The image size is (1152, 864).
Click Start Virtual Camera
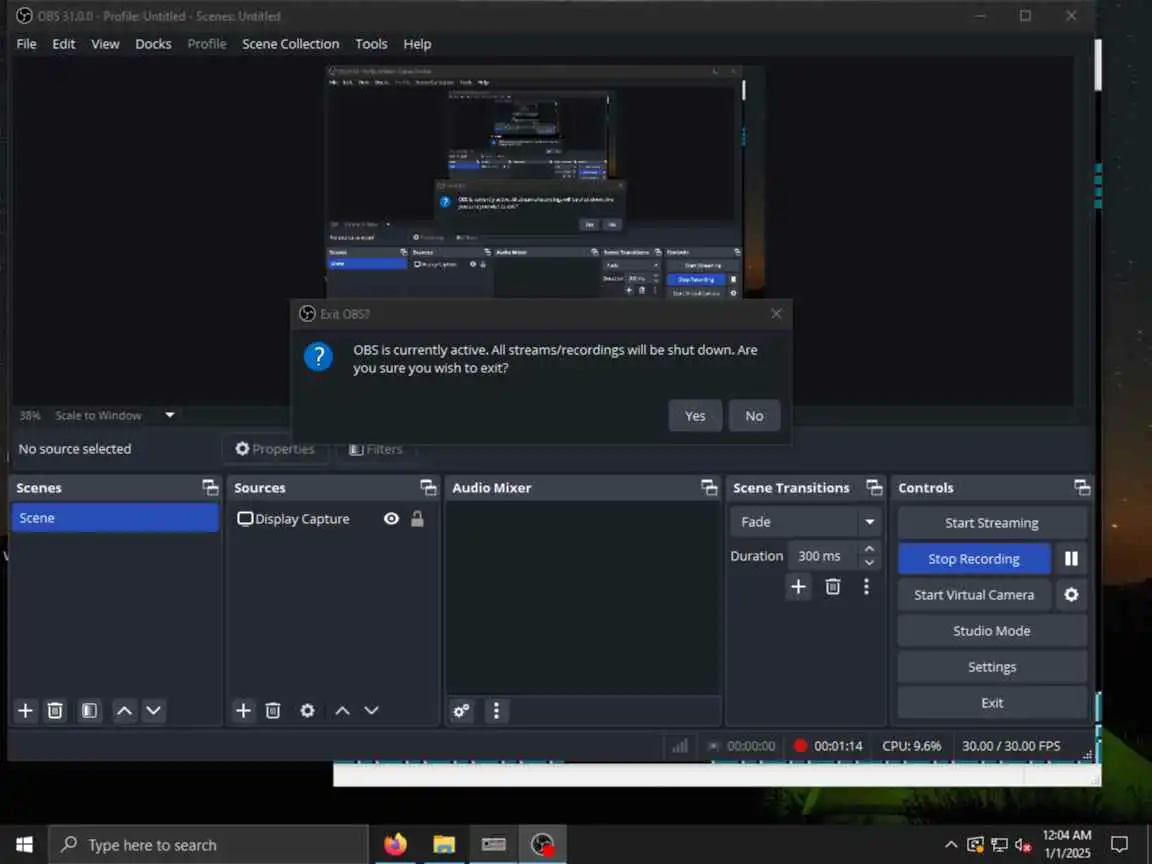point(973,595)
